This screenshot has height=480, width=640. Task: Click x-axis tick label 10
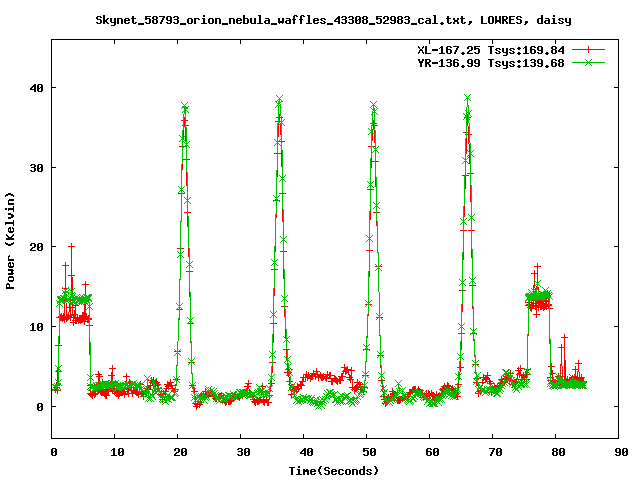(118, 452)
